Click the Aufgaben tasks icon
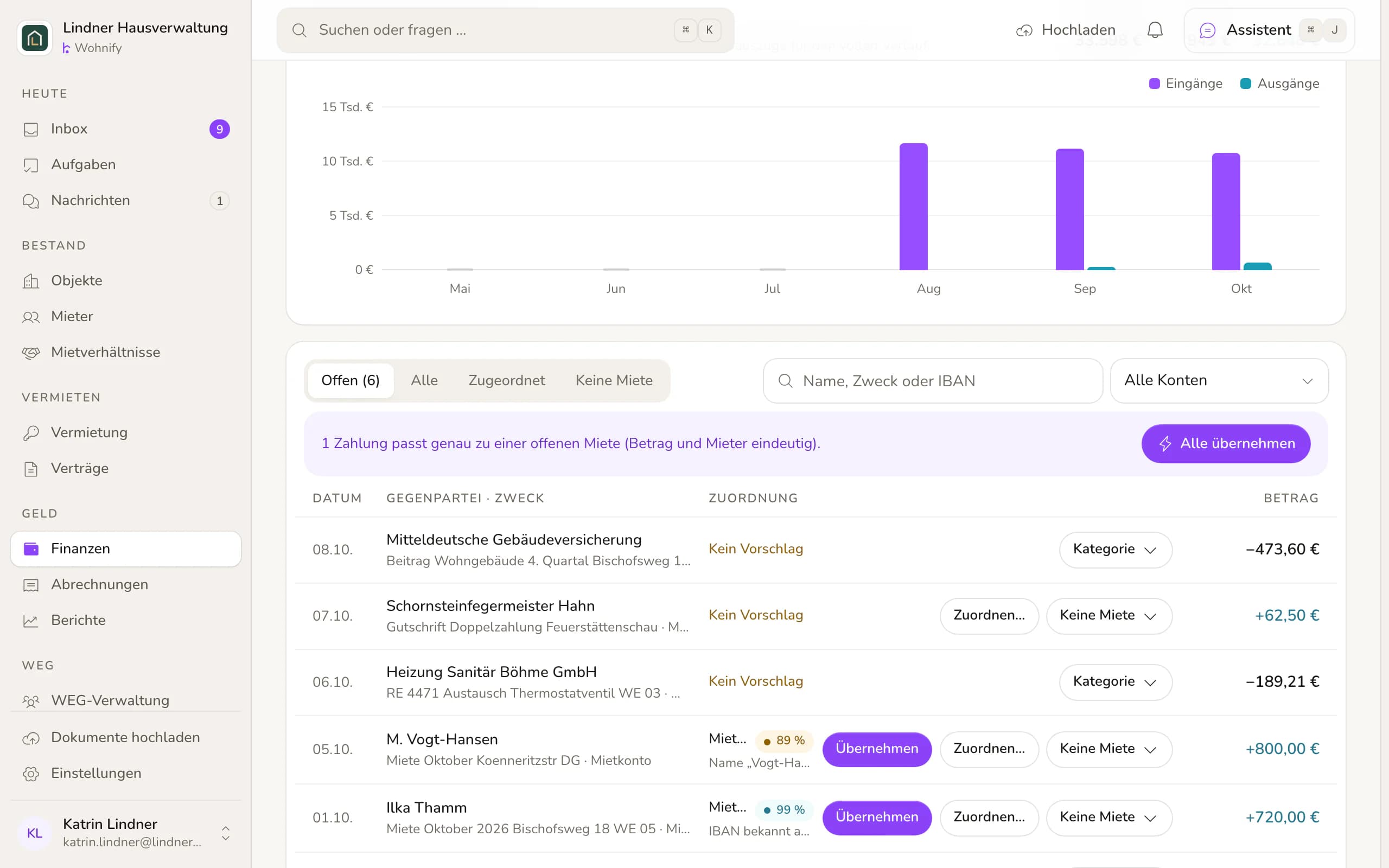 (31, 165)
